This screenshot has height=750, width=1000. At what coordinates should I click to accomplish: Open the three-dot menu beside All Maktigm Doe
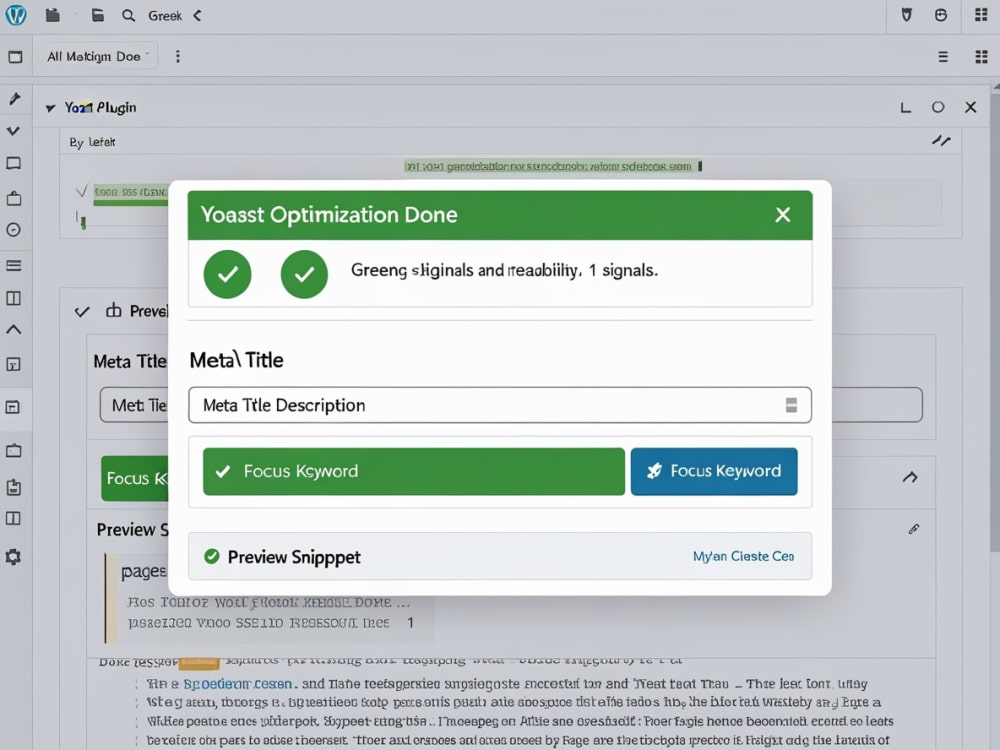pos(178,56)
